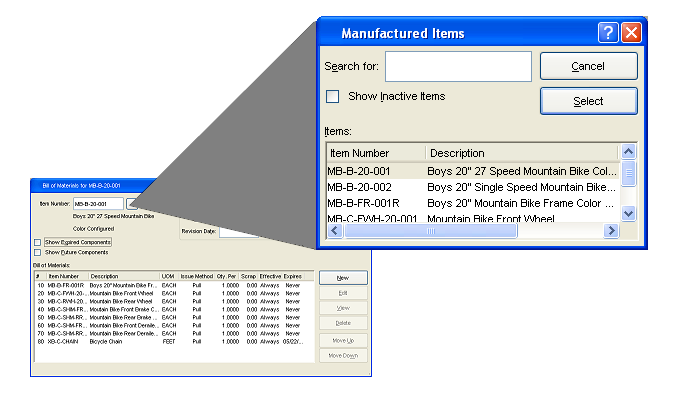
Task: Click the New button in Bill of Materials
Action: 343,278
